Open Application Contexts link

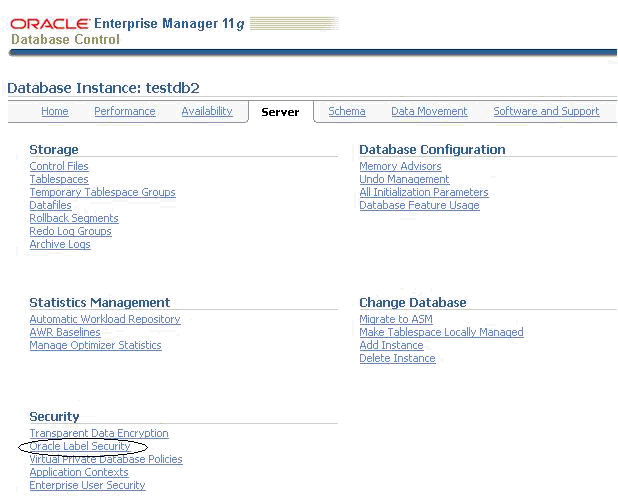coord(79,472)
